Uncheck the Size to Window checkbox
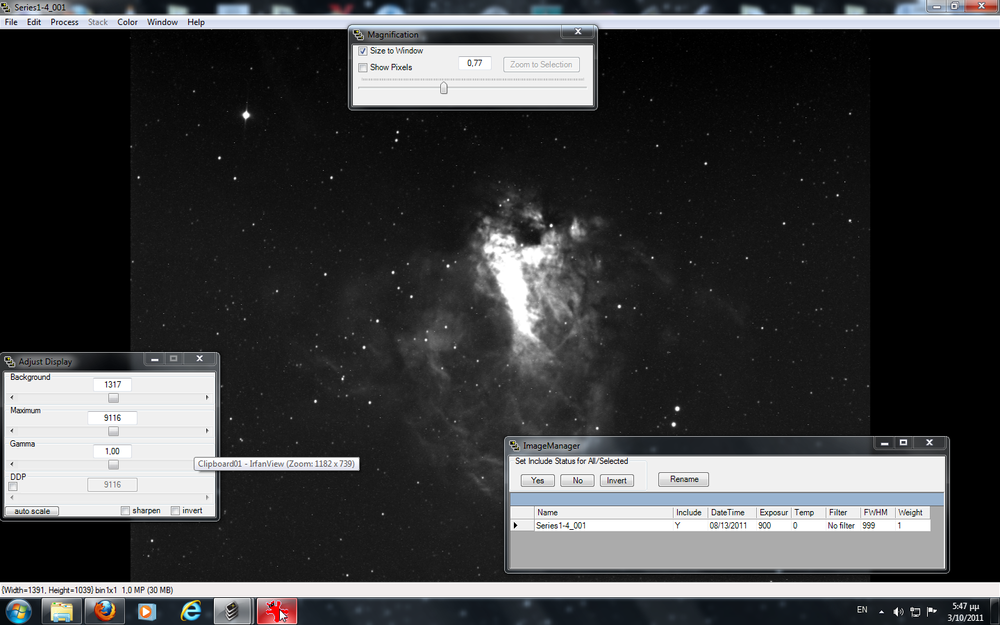 (x=363, y=51)
